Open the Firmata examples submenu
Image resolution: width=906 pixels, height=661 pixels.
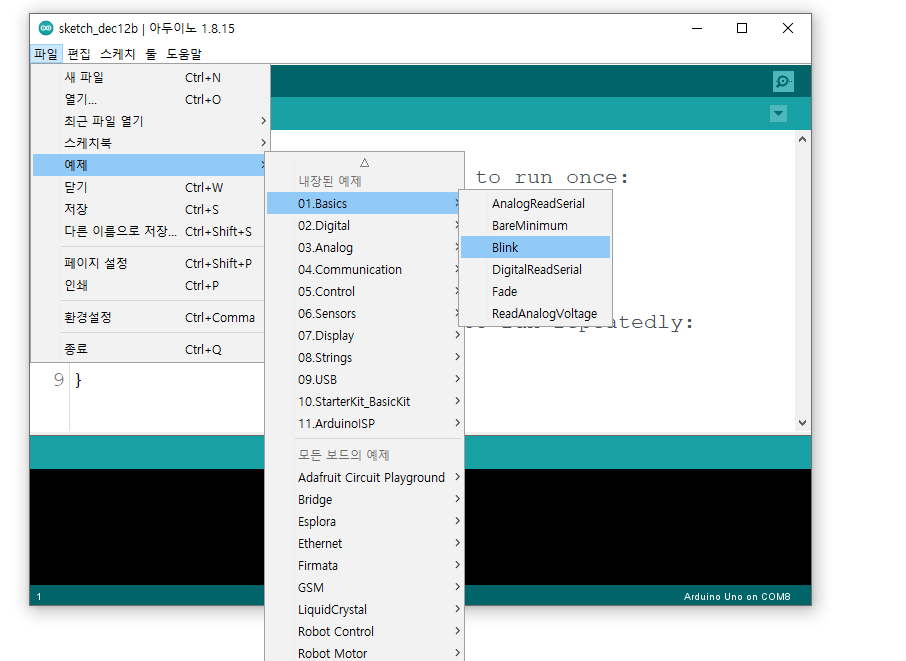click(364, 565)
